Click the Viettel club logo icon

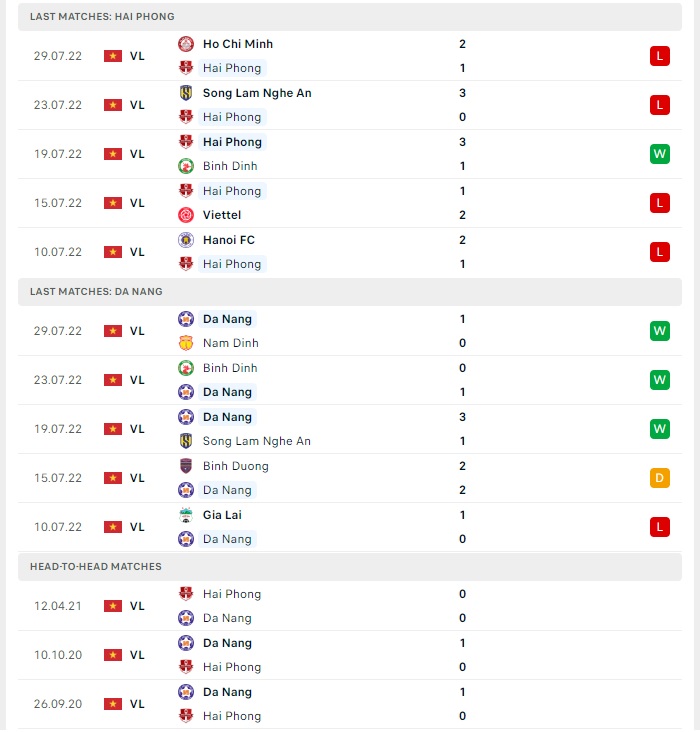(x=186, y=215)
